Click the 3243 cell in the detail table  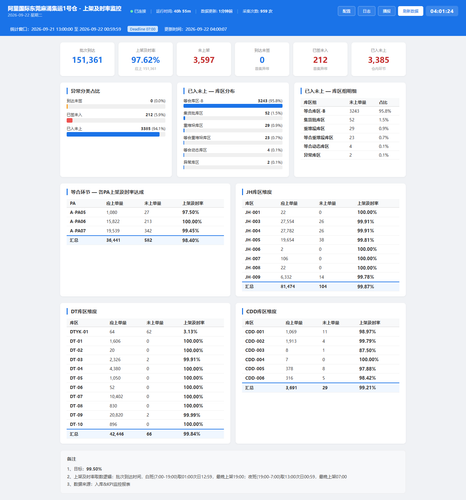(354, 111)
